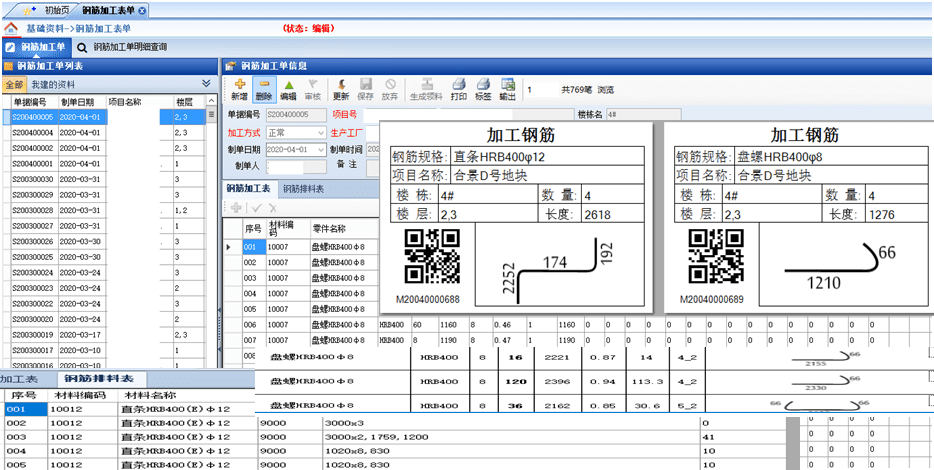Click the magnifier icon of 钢筋加工单明细查询
The height and width of the screenshot is (470, 934).
pos(82,47)
